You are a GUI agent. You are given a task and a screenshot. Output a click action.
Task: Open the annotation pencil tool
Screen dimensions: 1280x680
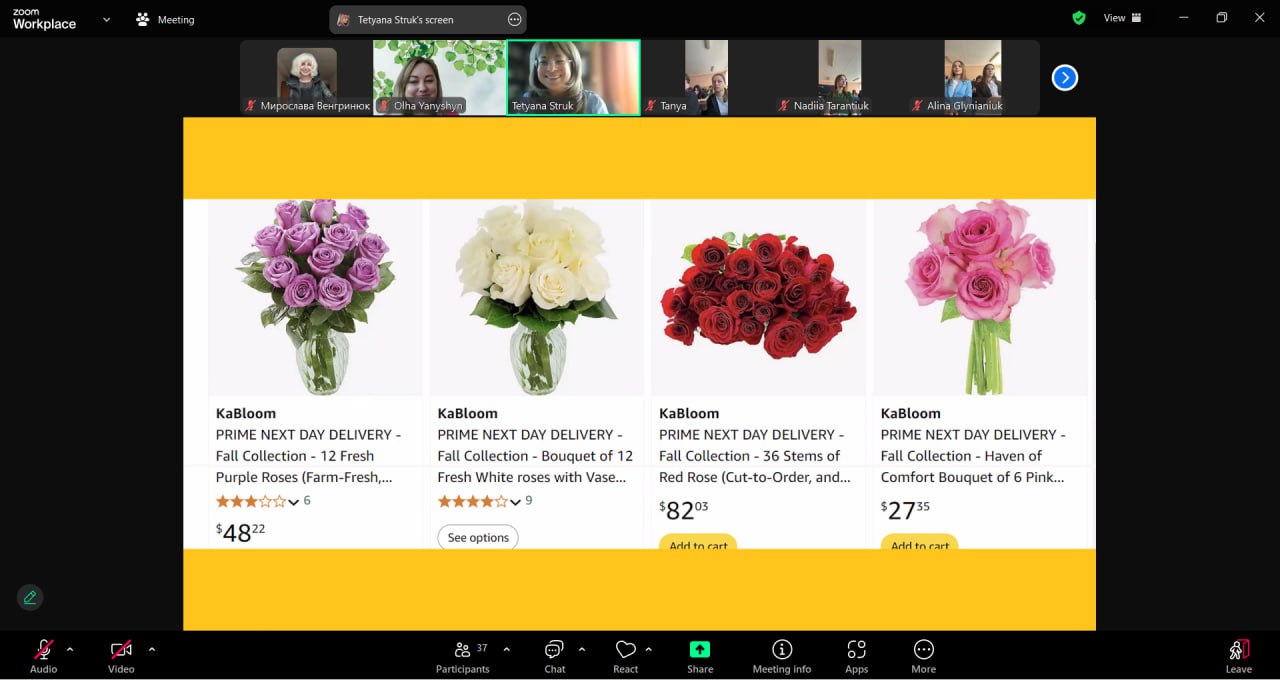coord(30,598)
